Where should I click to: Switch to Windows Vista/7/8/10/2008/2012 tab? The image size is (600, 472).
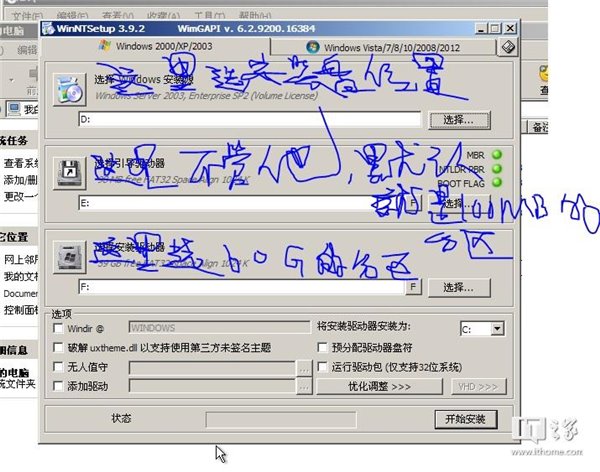383,47
